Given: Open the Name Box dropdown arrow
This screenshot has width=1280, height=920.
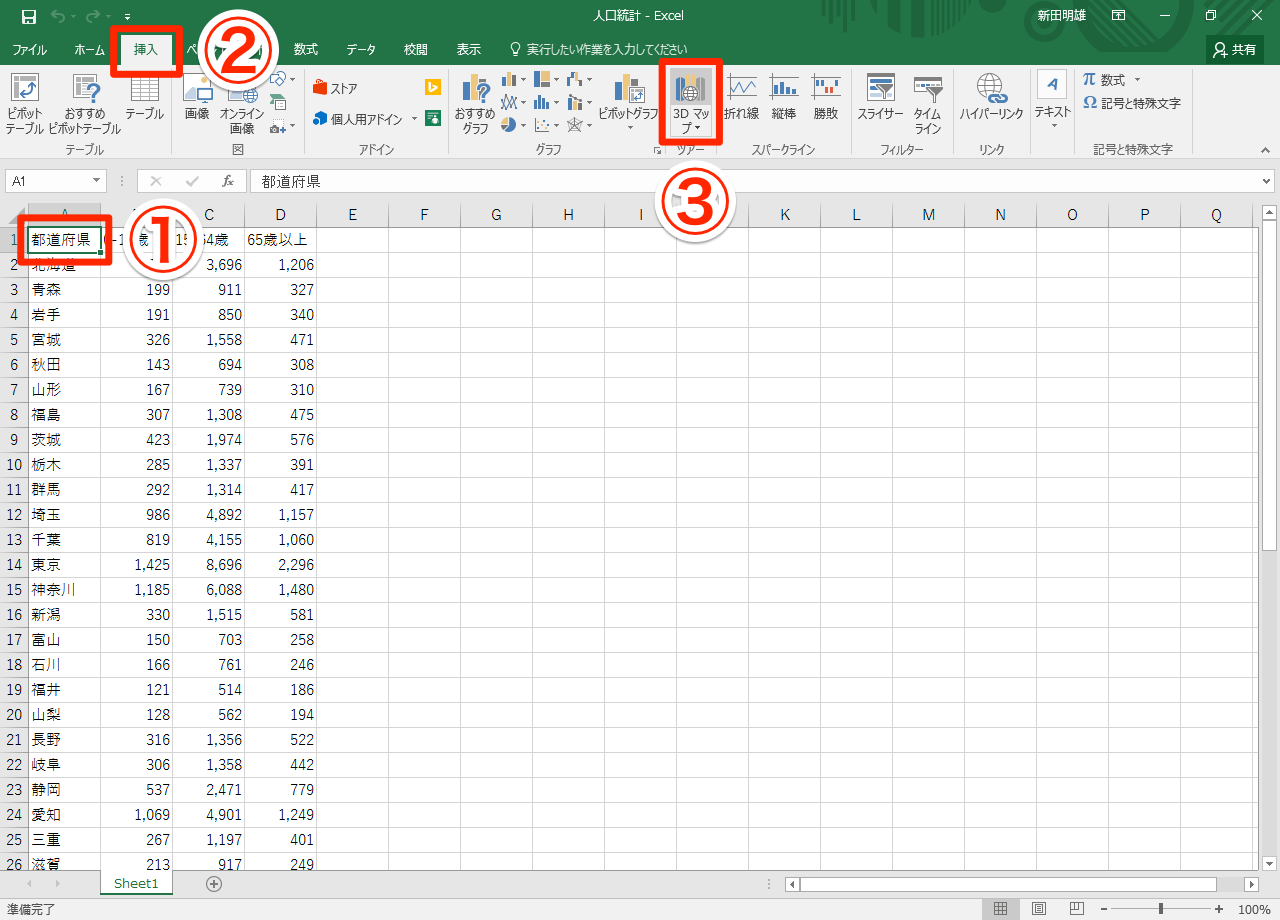Looking at the screenshot, I should 96,181.
